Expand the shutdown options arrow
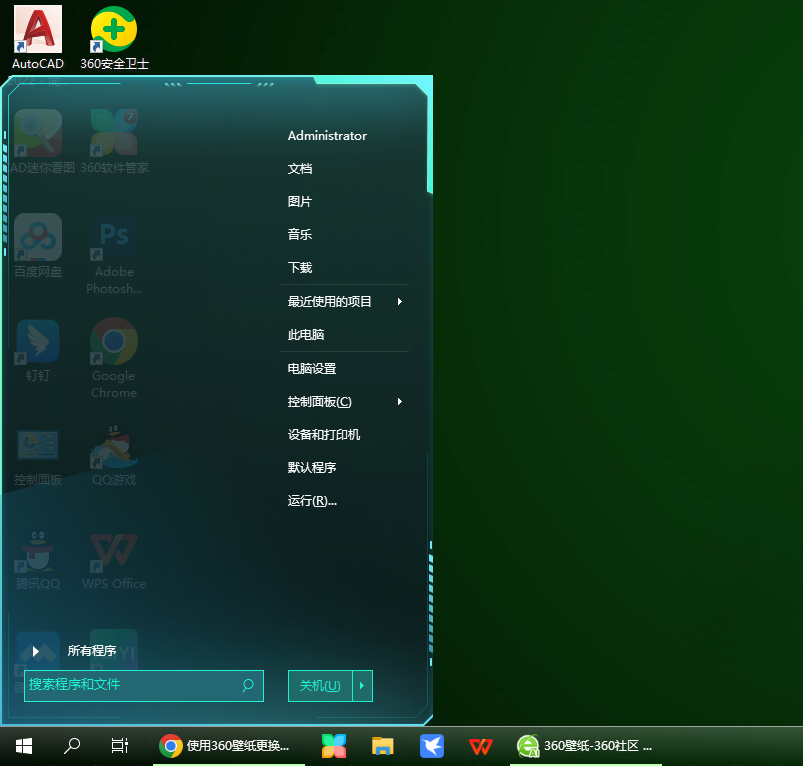 pyautogui.click(x=360, y=686)
